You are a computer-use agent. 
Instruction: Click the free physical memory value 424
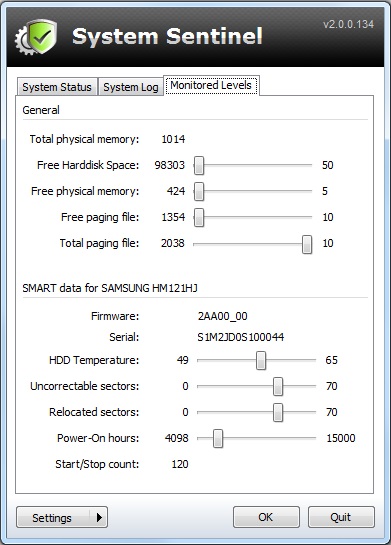point(176,191)
